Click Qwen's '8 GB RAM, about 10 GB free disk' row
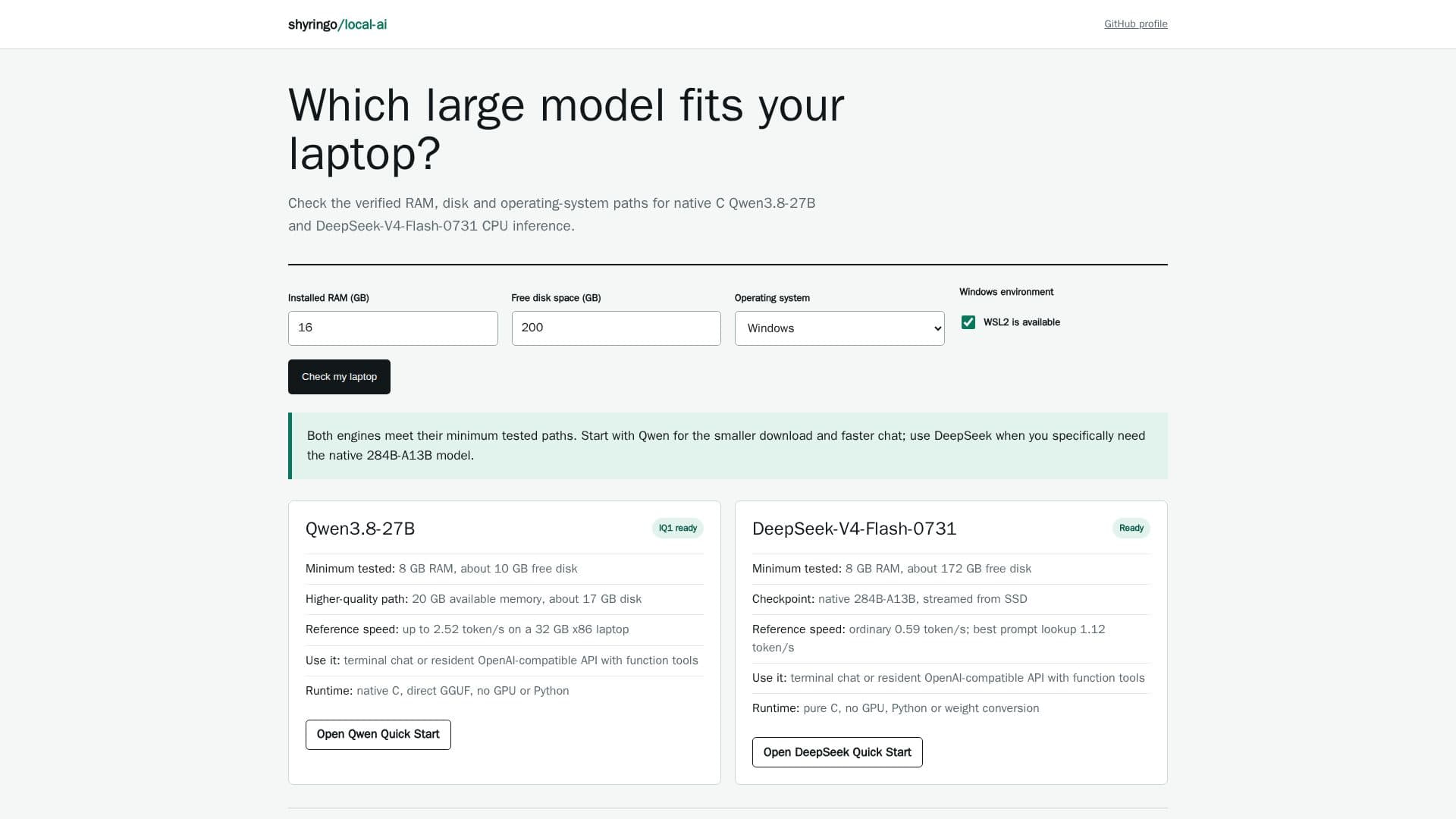Viewport: 1456px width, 819px height. point(504,569)
